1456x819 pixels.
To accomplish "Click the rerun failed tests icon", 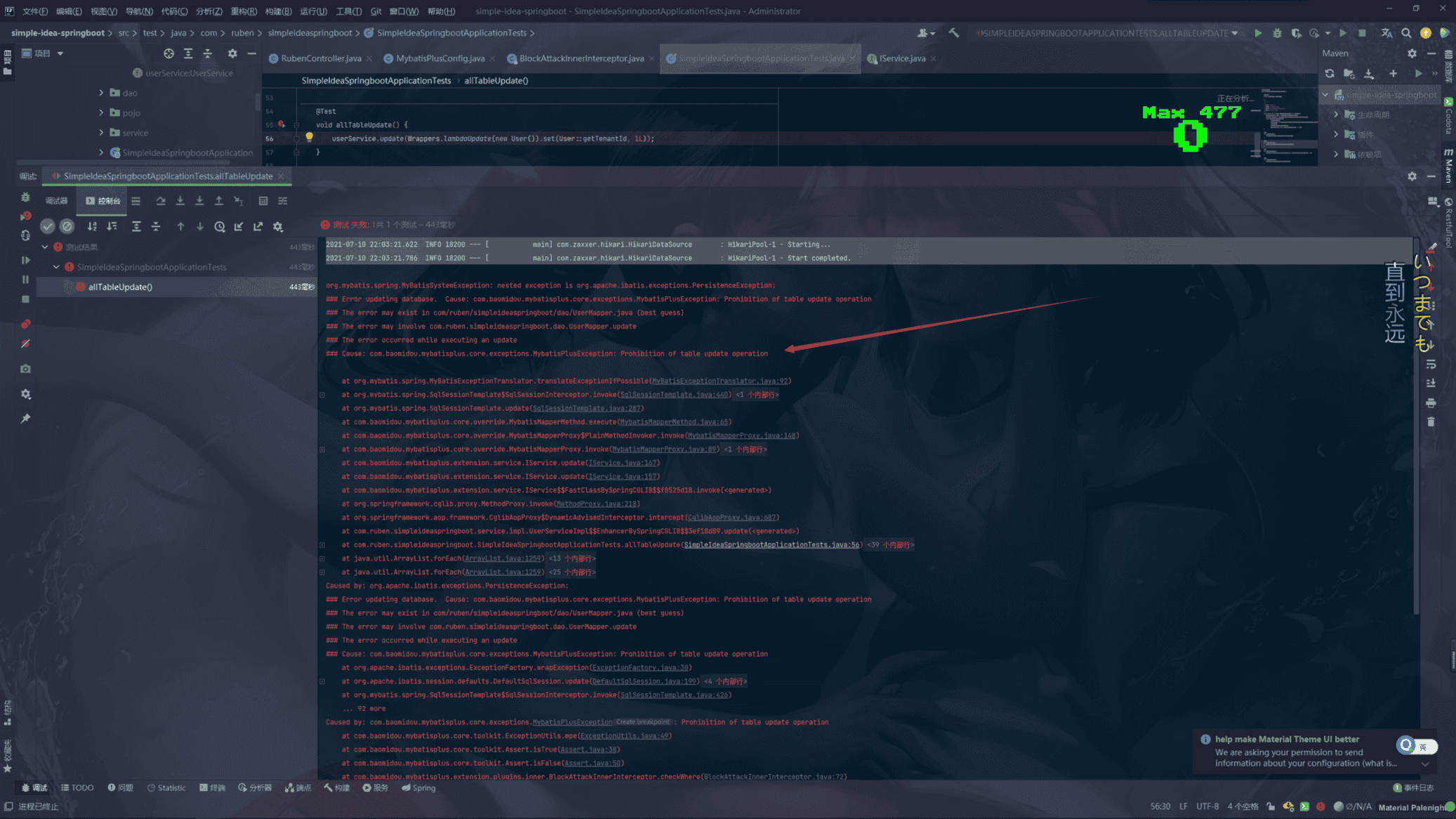I will (25, 216).
